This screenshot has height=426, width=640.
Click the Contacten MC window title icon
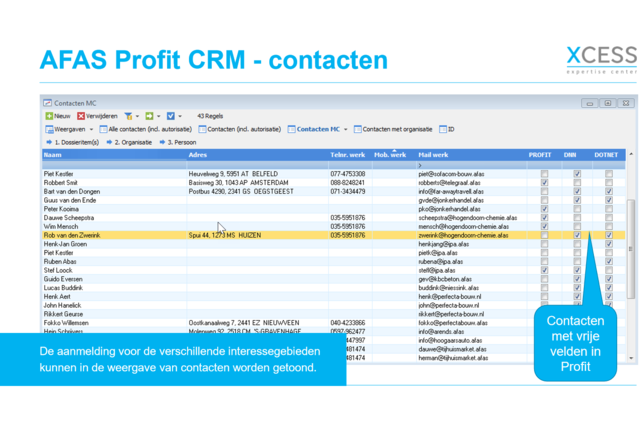click(48, 103)
